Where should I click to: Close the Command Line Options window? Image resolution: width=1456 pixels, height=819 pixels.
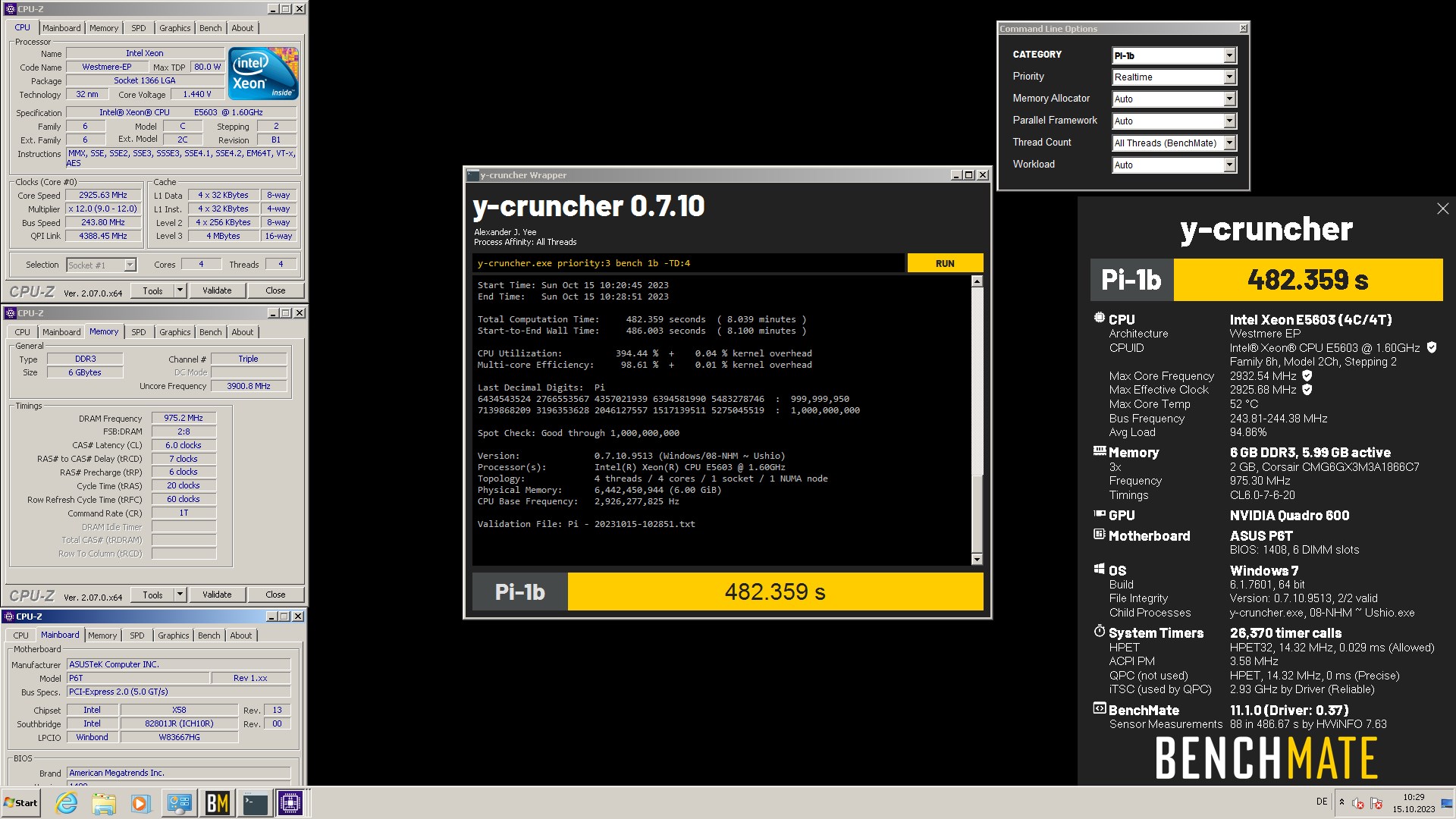coord(1243,29)
